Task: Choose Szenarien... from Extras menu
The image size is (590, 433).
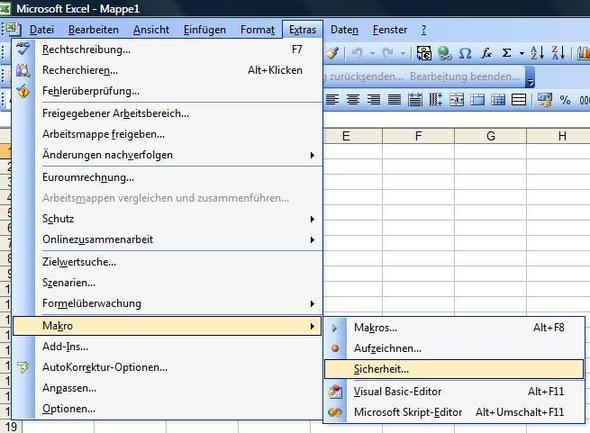Action: click(x=167, y=283)
